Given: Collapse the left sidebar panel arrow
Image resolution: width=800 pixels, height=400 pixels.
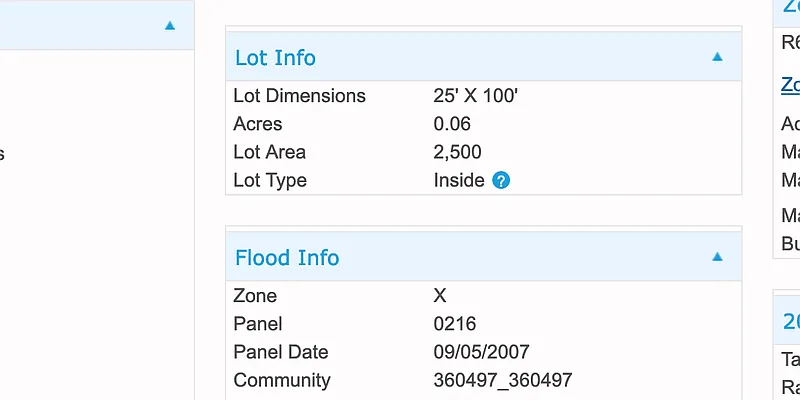Looking at the screenshot, I should click(170, 25).
